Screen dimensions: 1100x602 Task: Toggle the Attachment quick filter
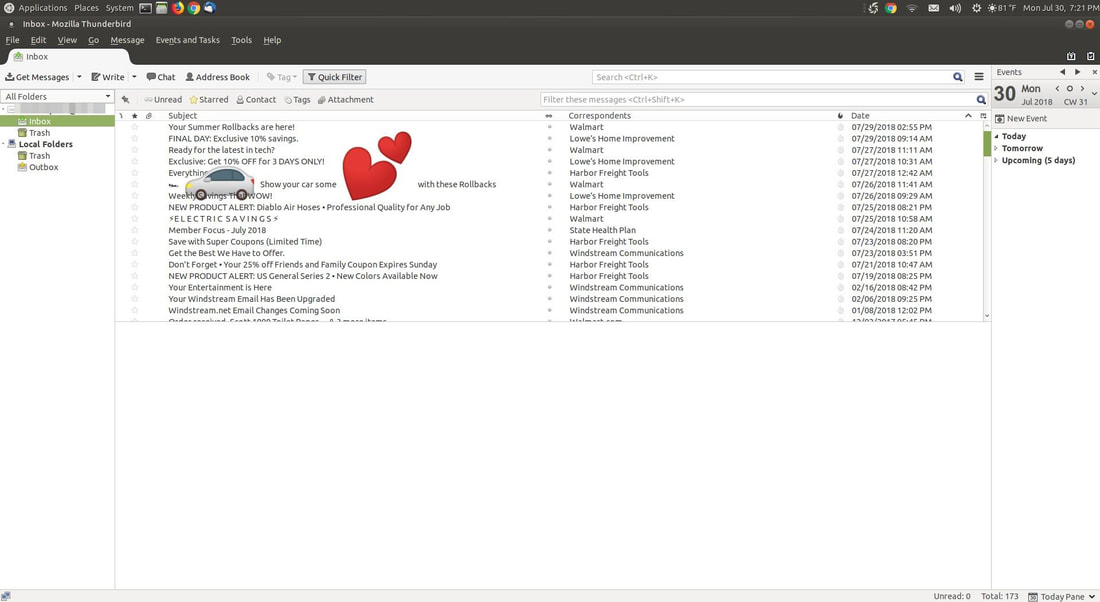click(345, 100)
